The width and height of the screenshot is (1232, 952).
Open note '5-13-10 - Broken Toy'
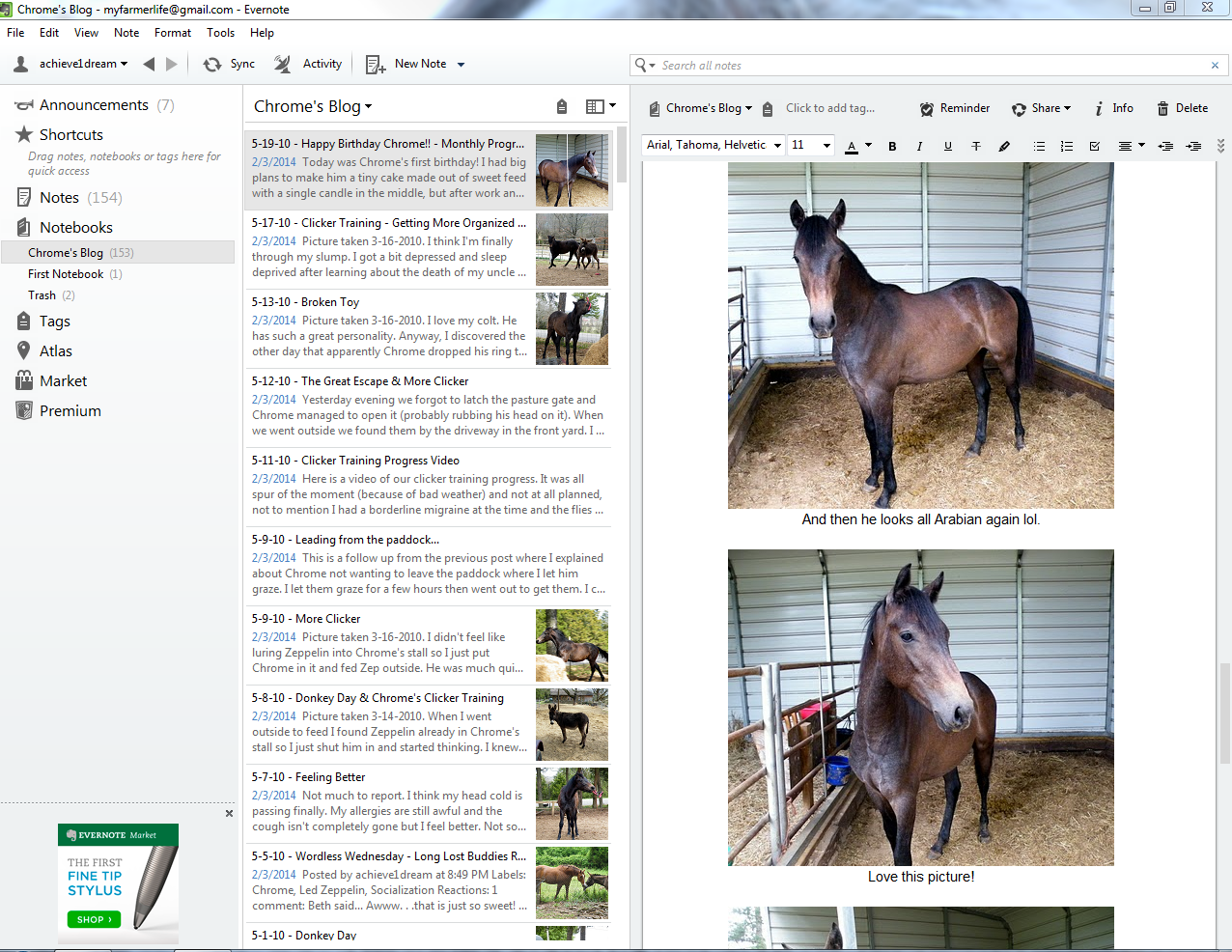pos(428,328)
